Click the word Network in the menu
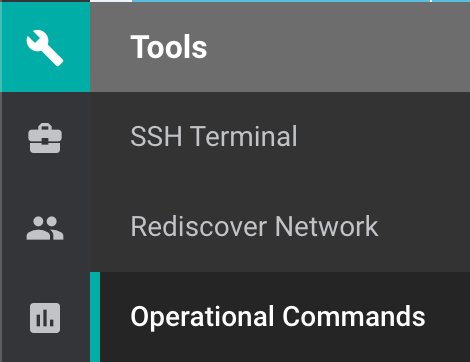Screen dimensions: 470x362 327,226
